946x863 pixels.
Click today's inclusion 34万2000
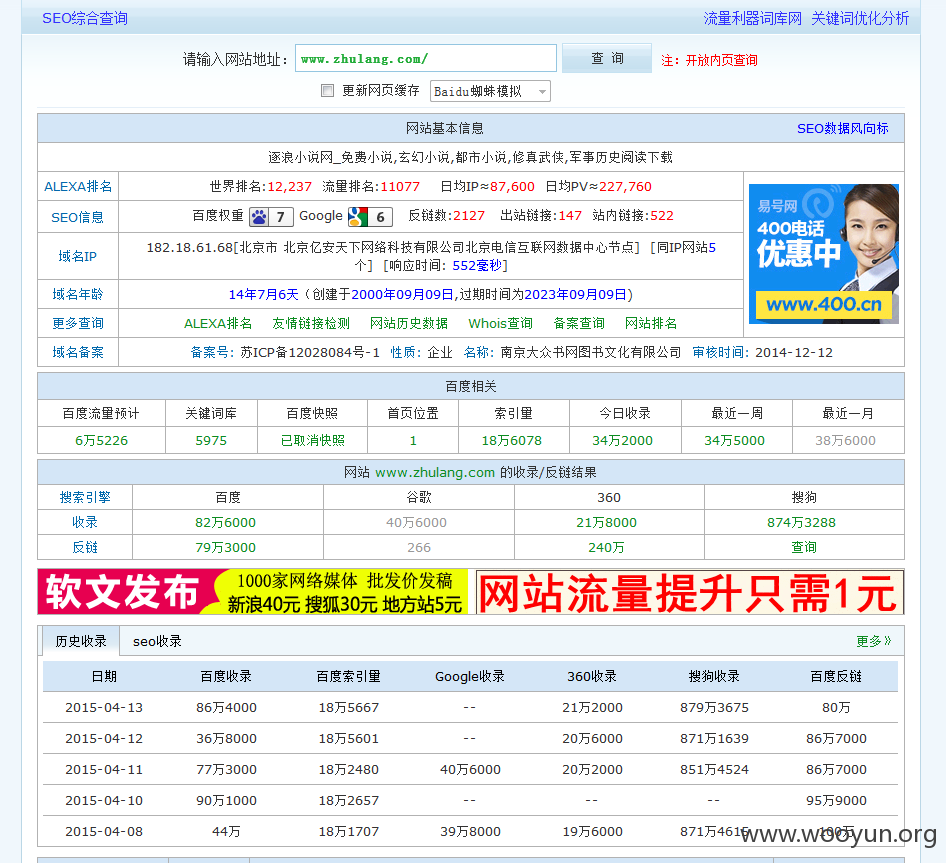[x=623, y=441]
